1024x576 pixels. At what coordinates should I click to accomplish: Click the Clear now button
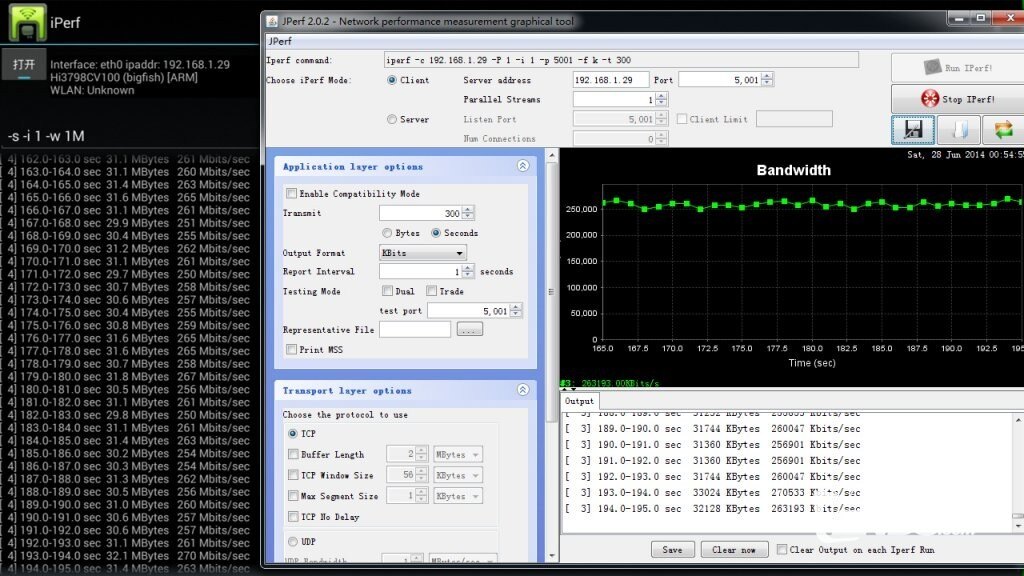pyautogui.click(x=734, y=550)
